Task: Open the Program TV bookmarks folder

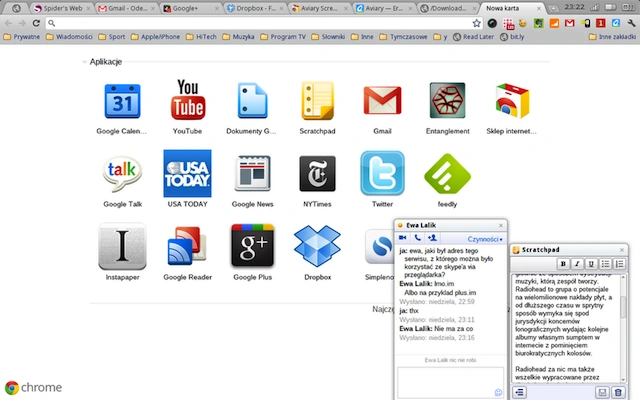Action: 283,37
